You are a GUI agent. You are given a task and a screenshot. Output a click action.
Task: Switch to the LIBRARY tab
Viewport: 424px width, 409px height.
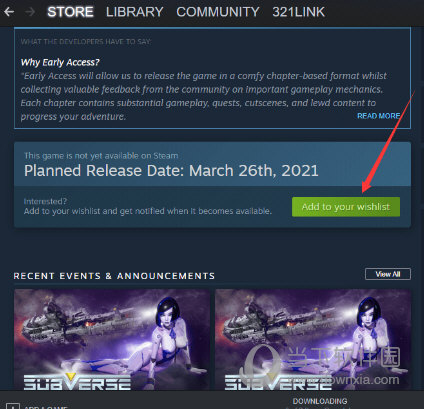(135, 12)
